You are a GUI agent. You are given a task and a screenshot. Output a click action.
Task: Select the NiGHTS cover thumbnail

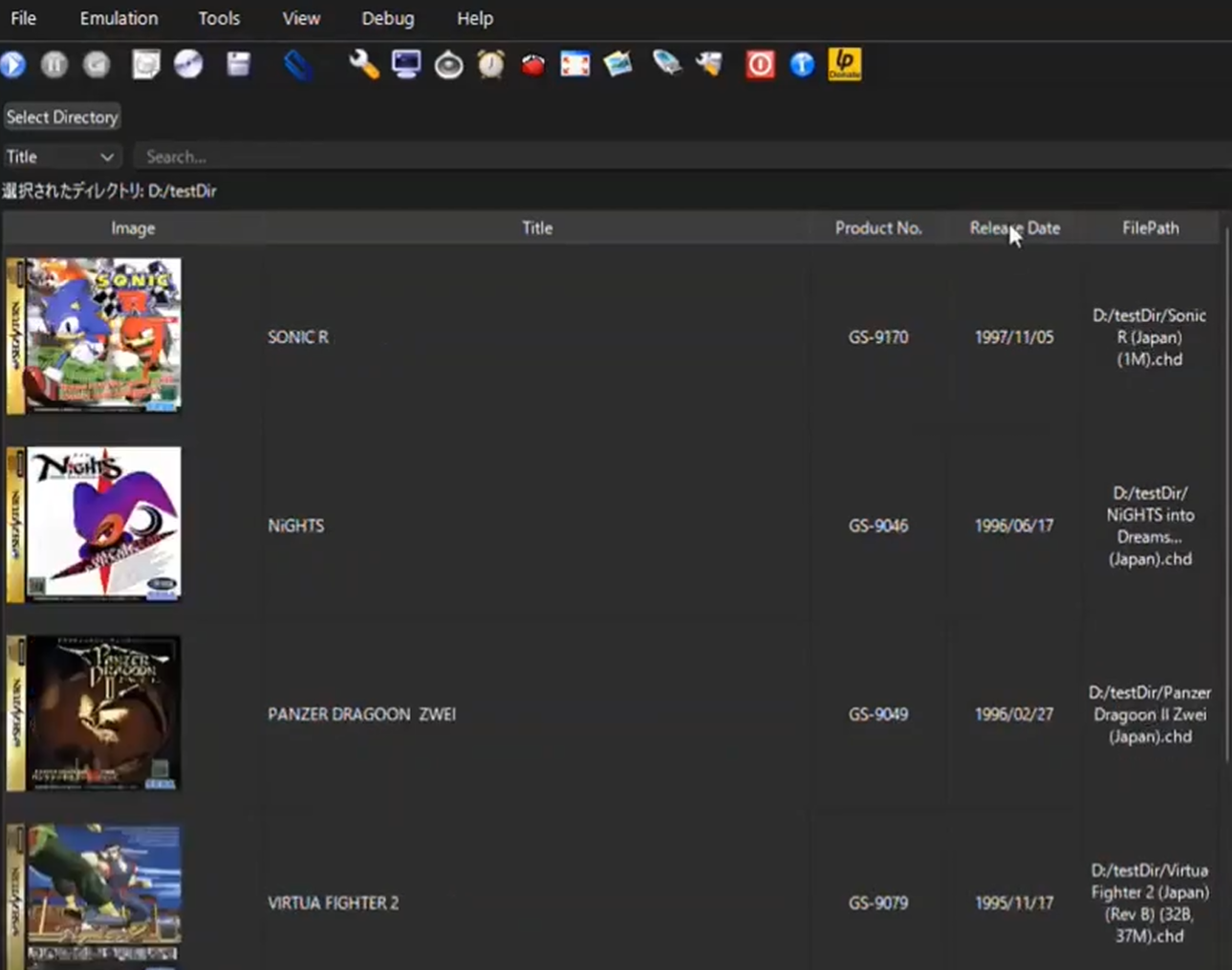click(x=94, y=525)
